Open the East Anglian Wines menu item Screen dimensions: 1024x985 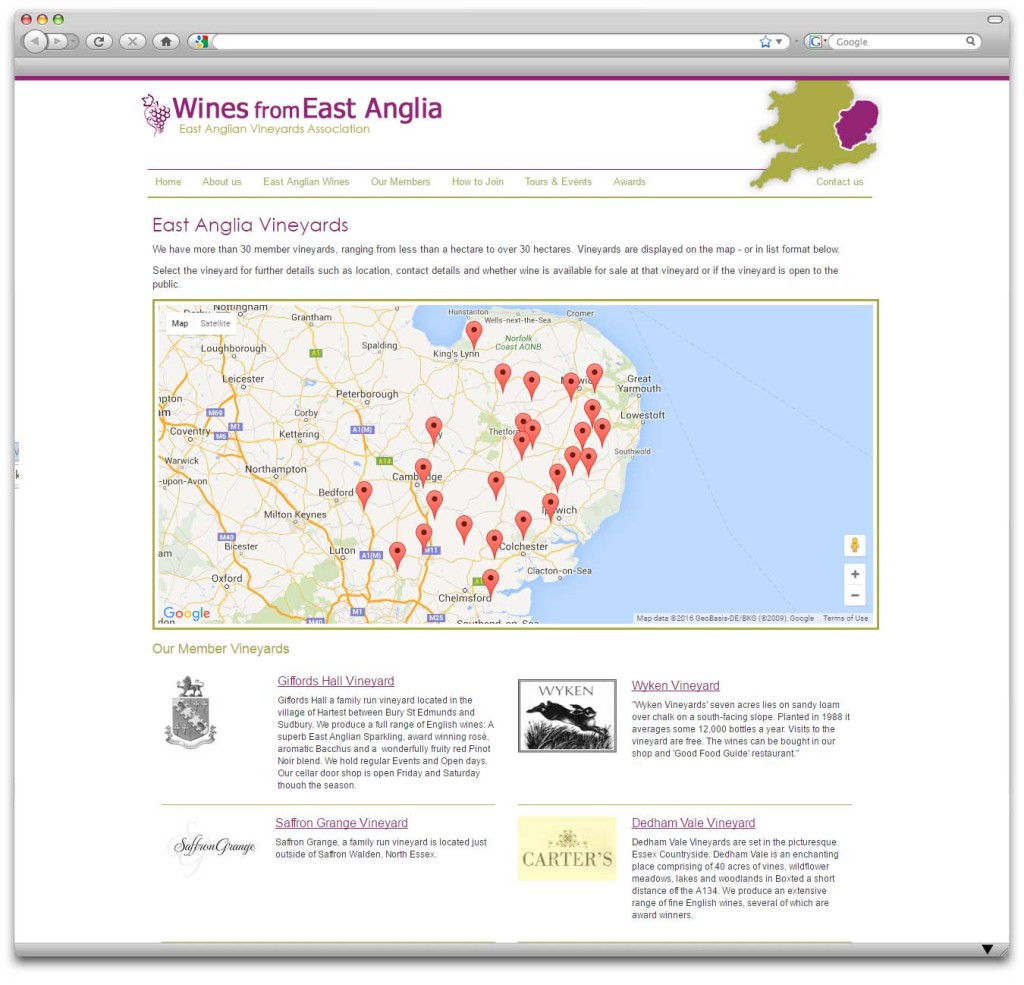(306, 182)
